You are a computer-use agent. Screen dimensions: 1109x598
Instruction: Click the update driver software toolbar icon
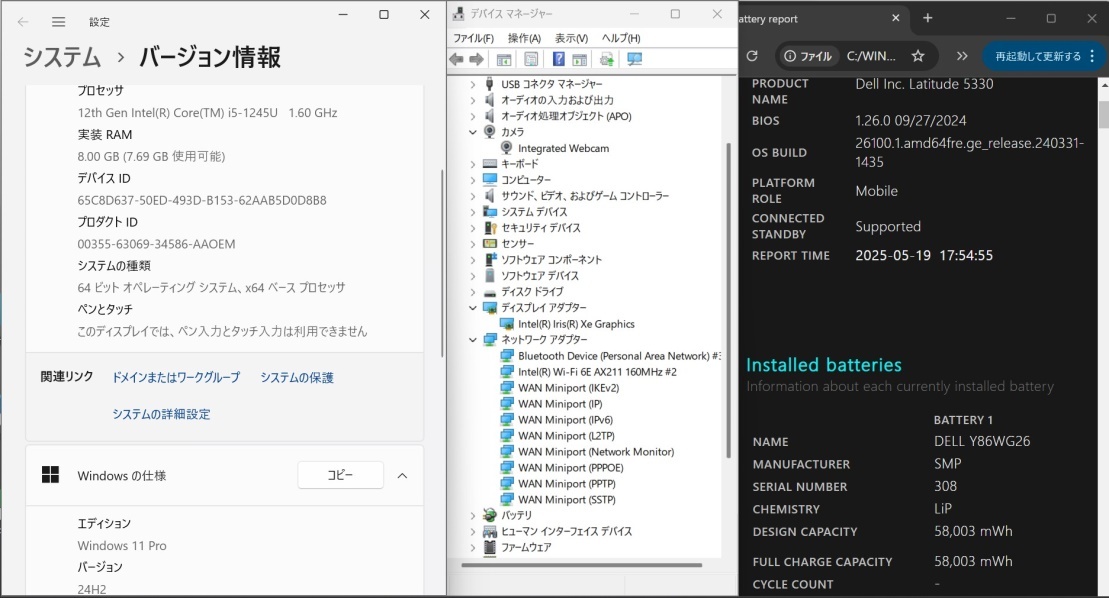(x=607, y=59)
